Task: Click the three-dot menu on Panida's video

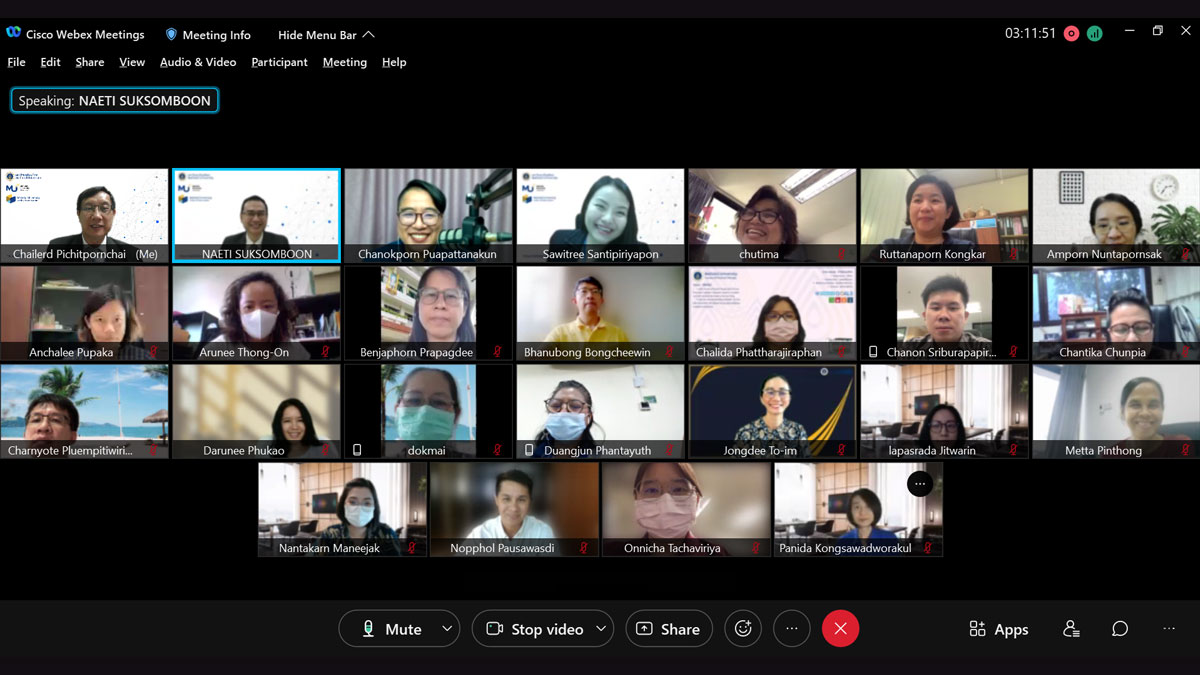Action: click(x=920, y=484)
